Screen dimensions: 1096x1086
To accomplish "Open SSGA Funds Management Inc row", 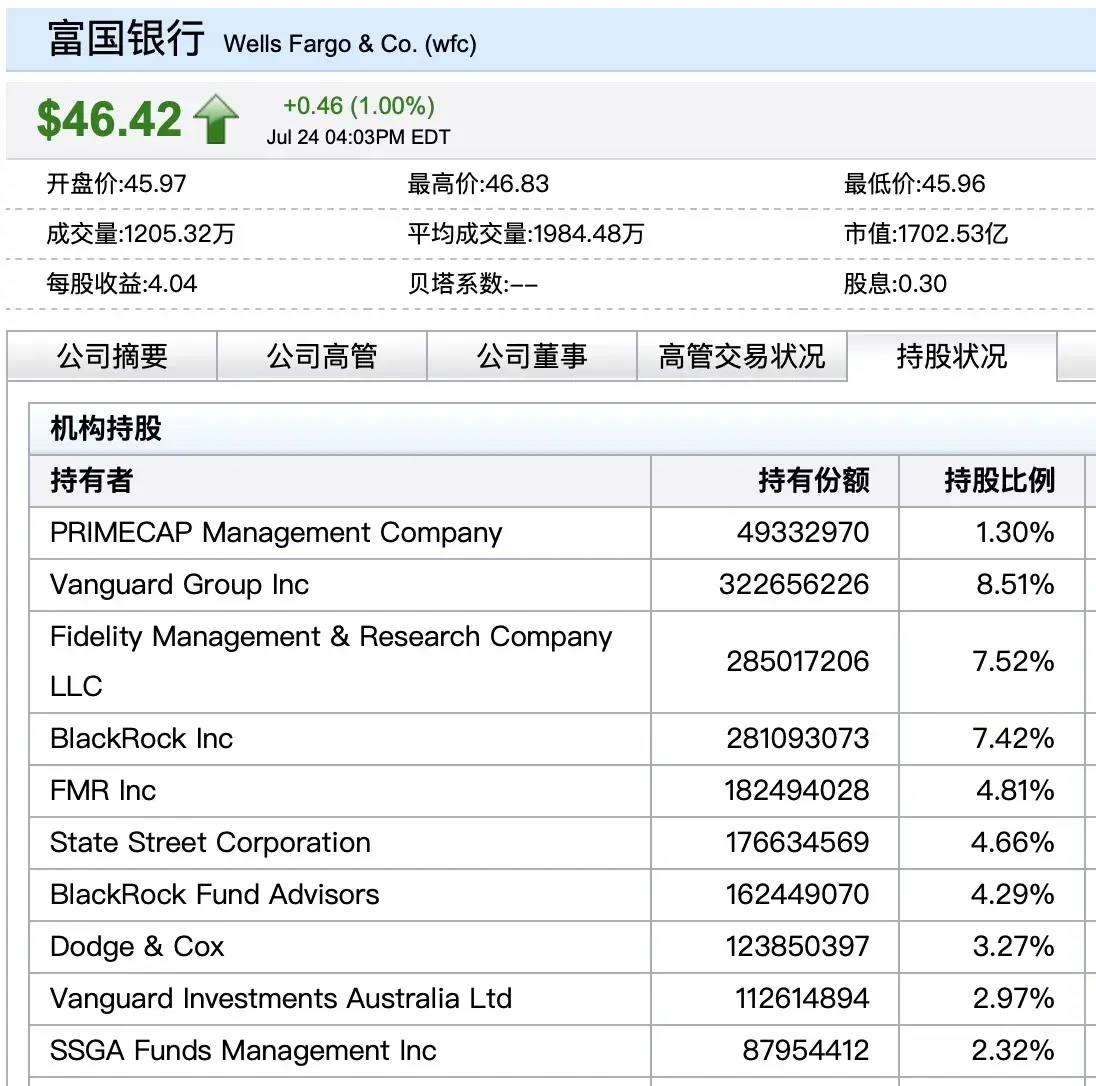I will (x=243, y=1051).
